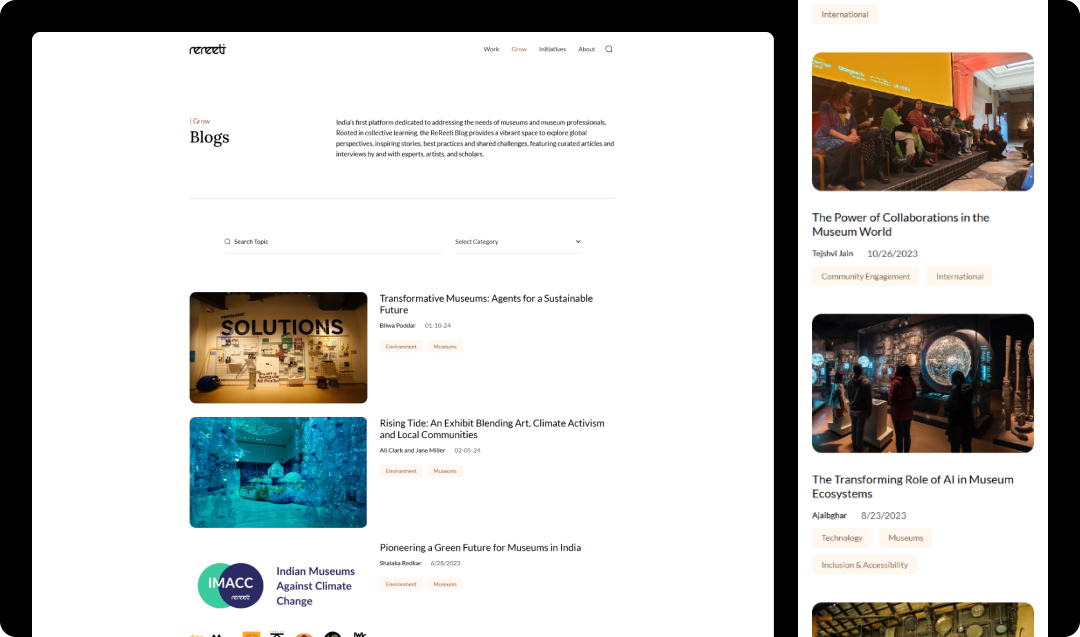1080x637 pixels.
Task: Click the date 10/26/2023
Action: tap(892, 253)
